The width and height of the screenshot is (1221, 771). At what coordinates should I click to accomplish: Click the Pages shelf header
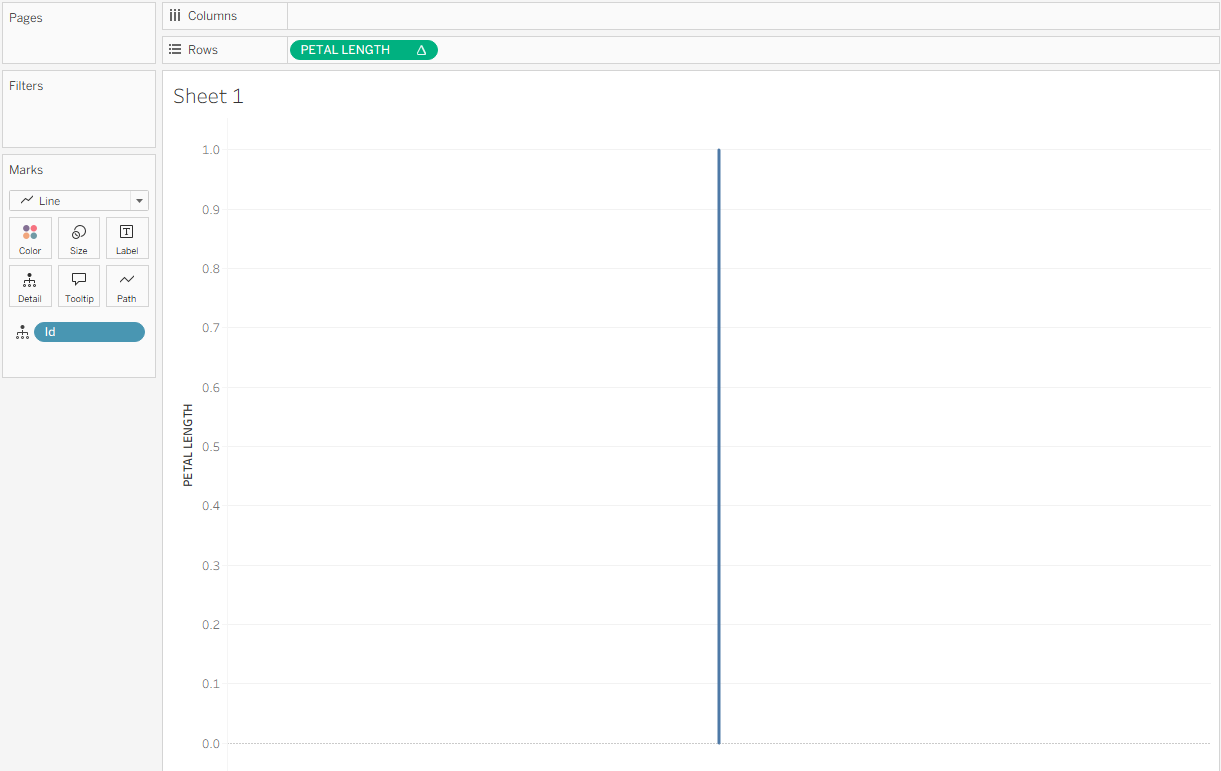click(26, 18)
